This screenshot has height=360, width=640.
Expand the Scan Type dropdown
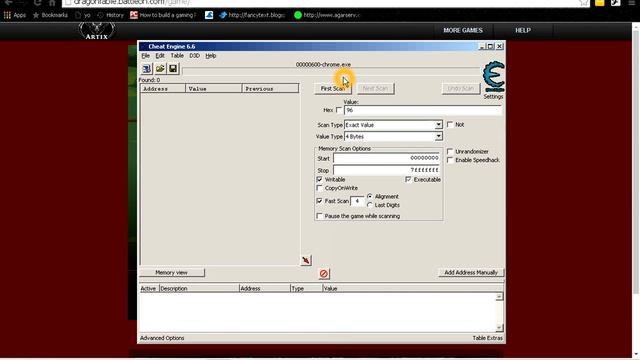click(x=438, y=124)
